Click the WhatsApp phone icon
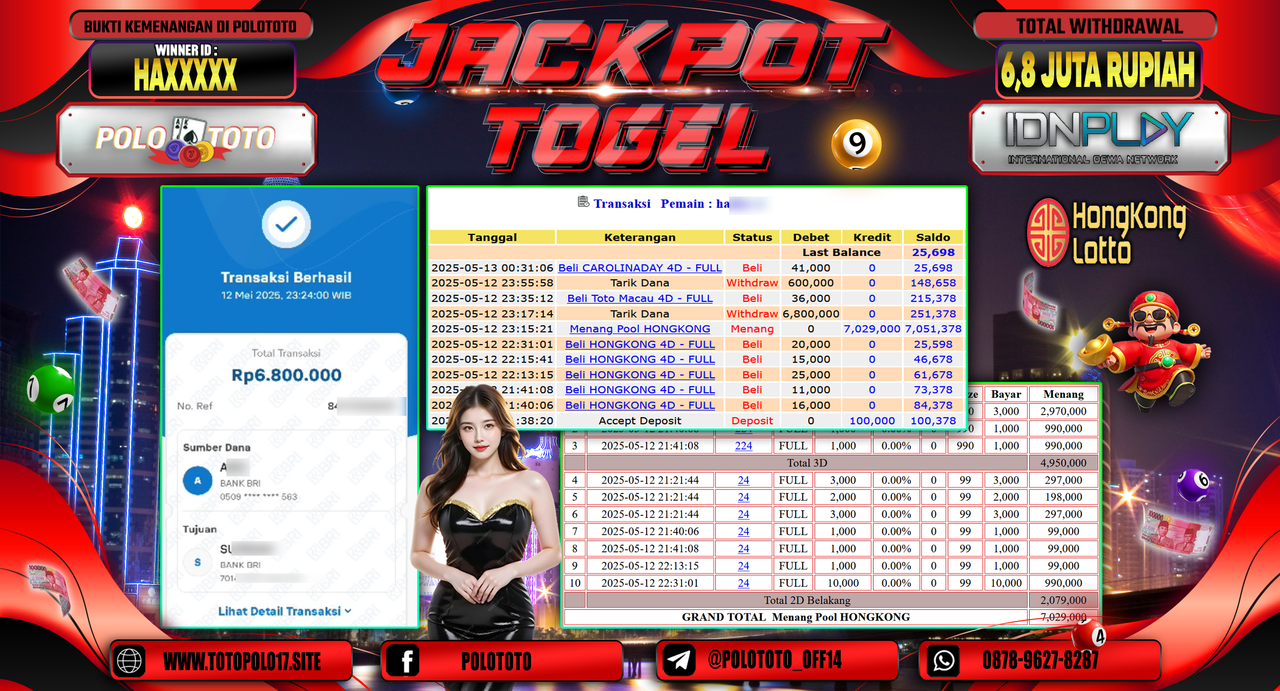Image resolution: width=1280 pixels, height=691 pixels. pos(942,661)
